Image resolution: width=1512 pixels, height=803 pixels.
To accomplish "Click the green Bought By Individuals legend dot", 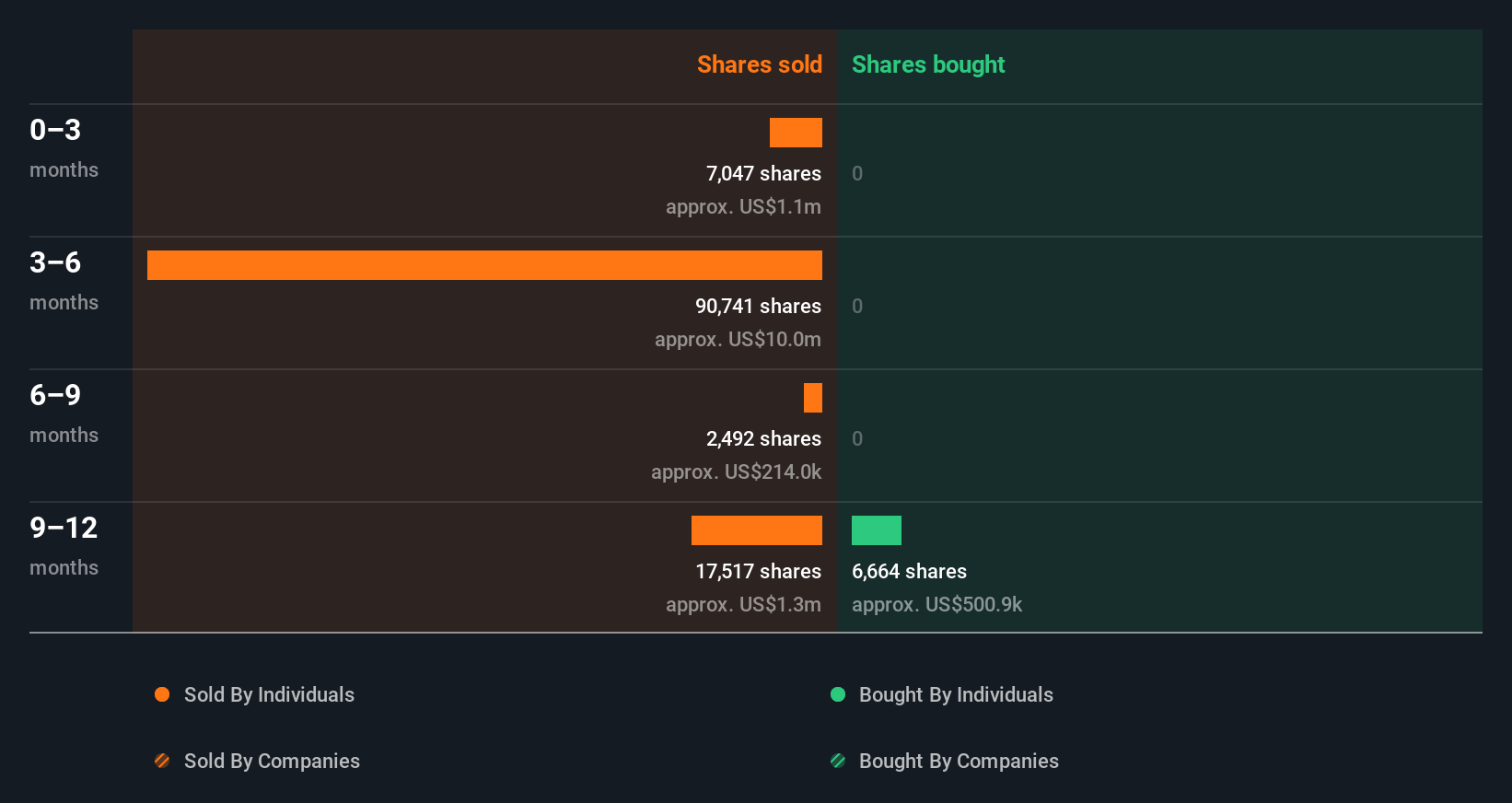I will (x=838, y=694).
